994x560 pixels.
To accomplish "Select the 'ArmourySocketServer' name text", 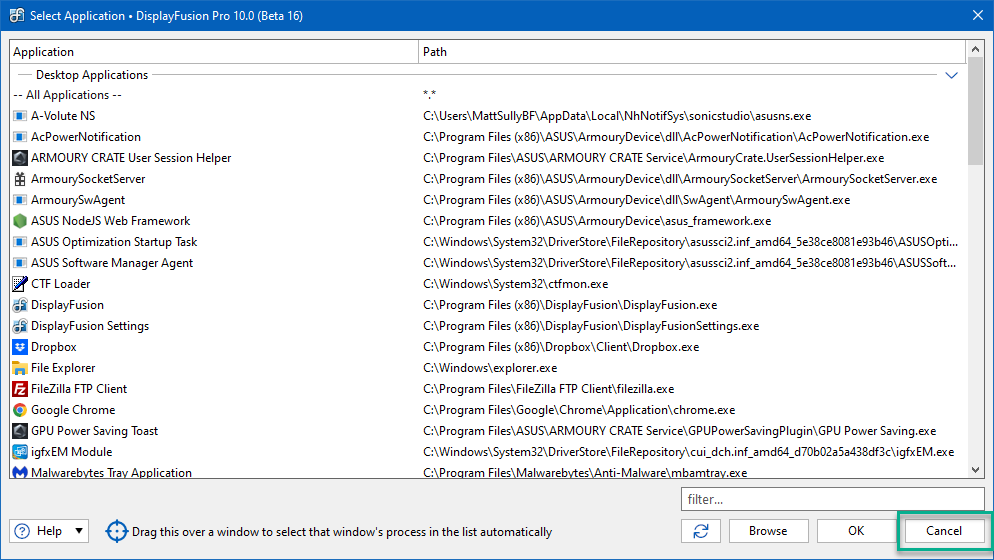I will (x=88, y=179).
